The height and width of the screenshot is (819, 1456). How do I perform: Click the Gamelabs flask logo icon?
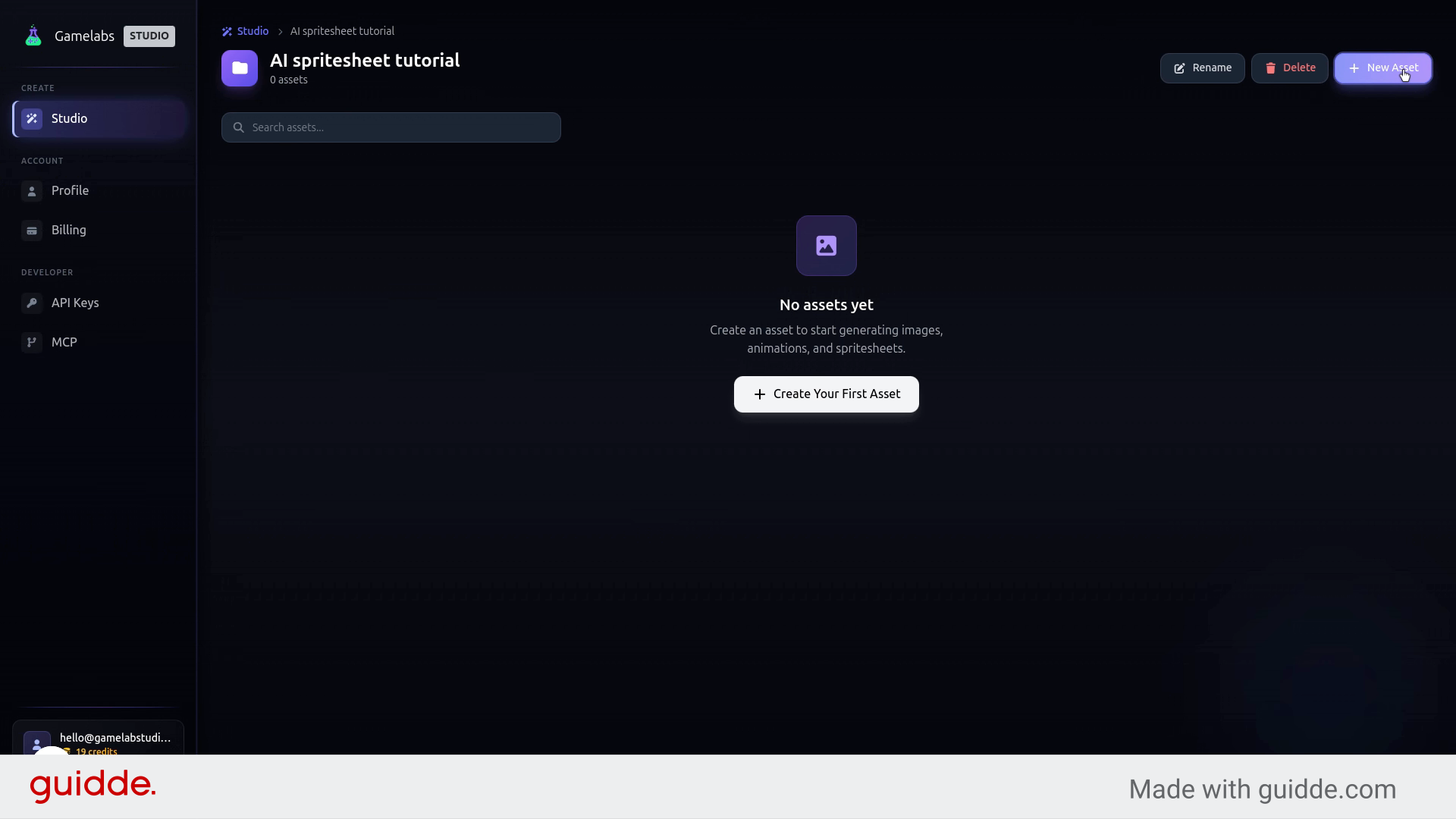33,36
